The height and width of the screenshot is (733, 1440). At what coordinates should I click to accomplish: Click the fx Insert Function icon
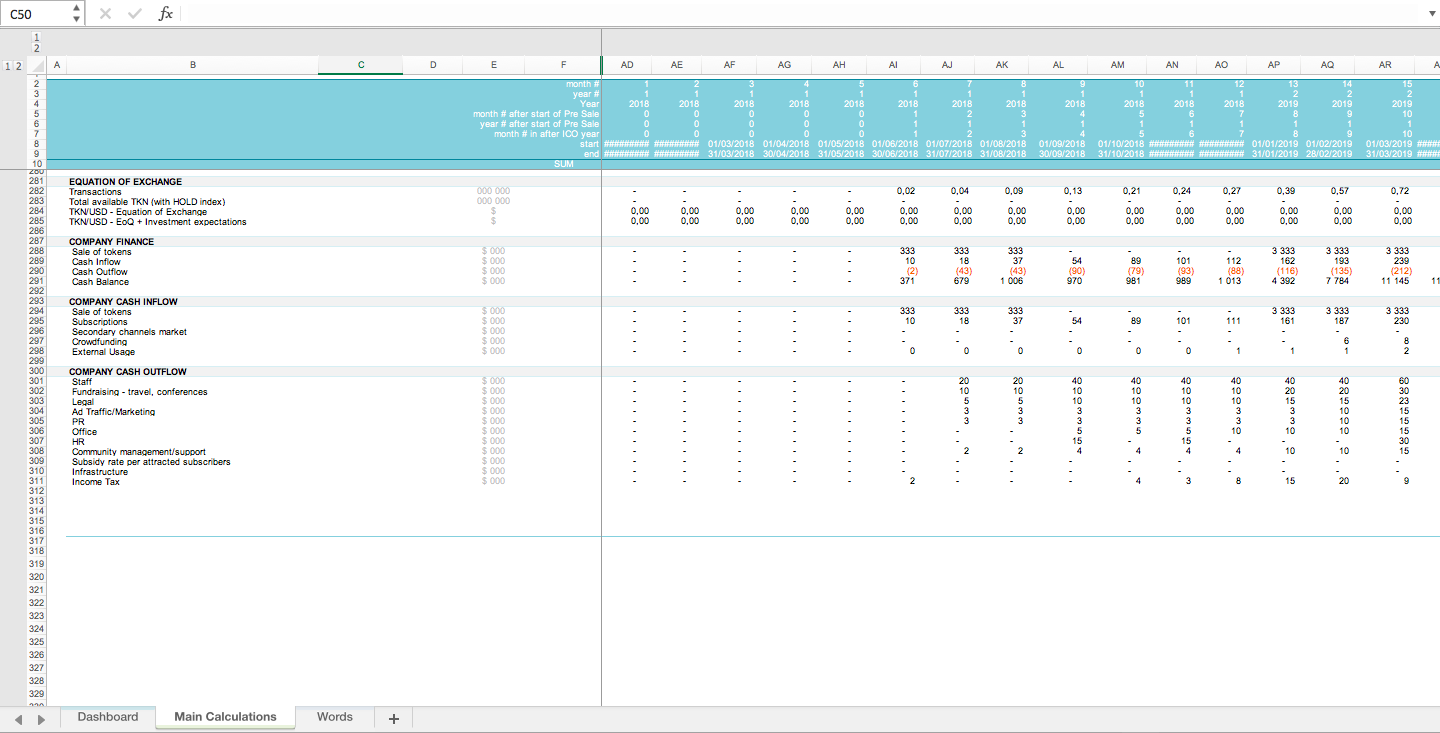click(166, 13)
